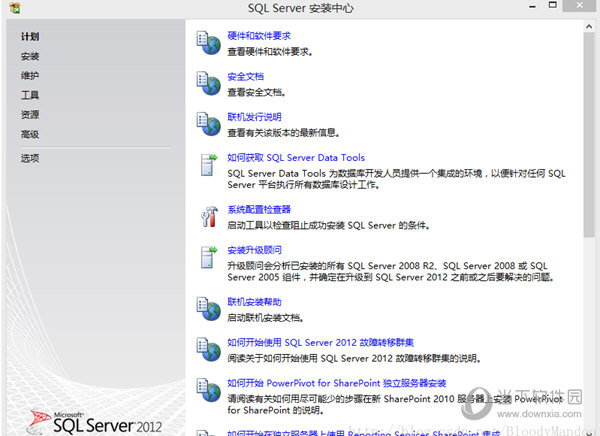Open the 安全文档 link

coord(246,77)
